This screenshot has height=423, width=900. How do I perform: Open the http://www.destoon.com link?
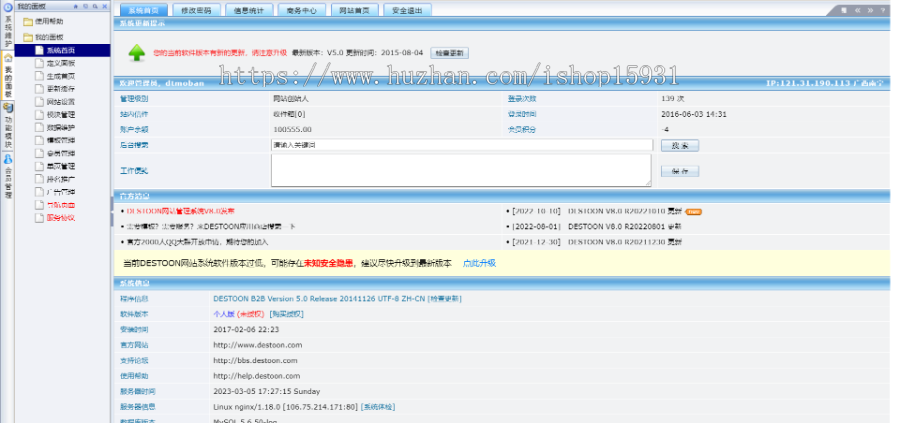[258, 345]
